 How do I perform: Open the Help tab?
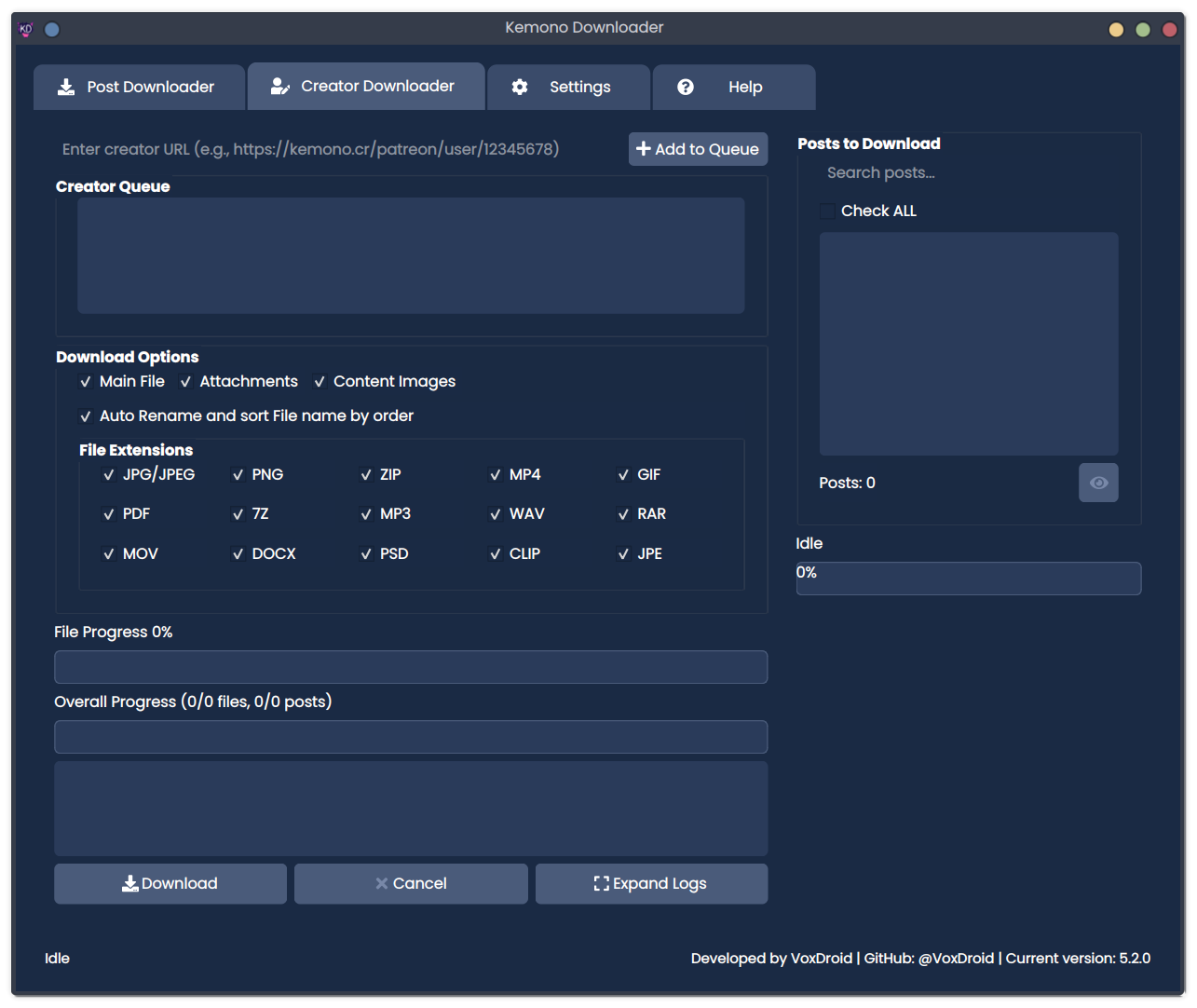pos(734,86)
